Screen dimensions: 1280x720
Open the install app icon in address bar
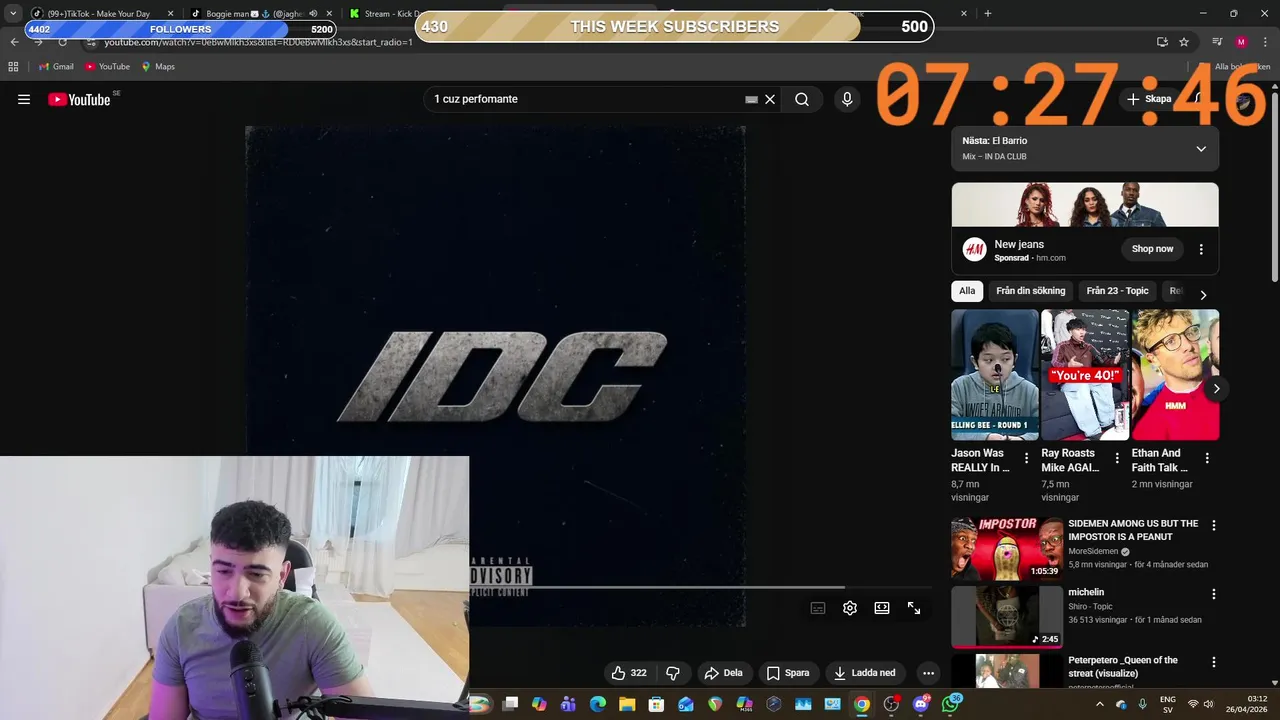pos(1162,42)
